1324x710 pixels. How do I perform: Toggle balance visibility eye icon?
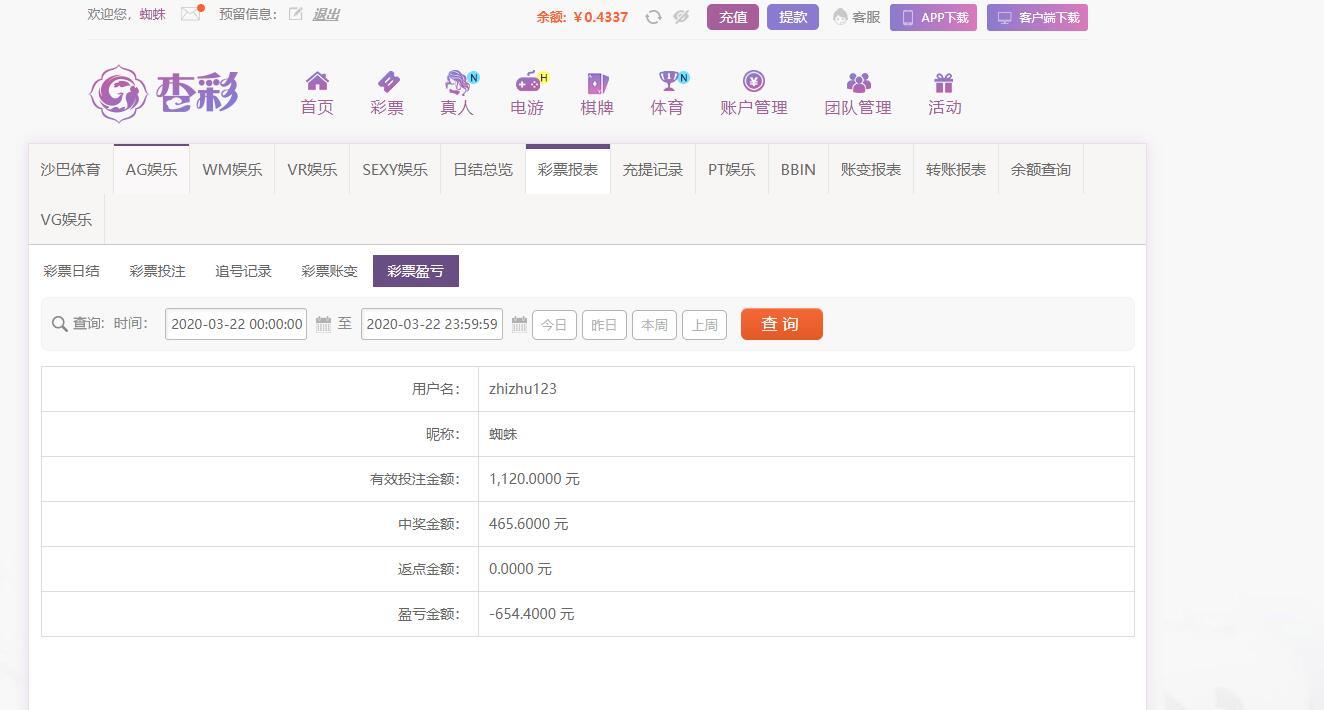pyautogui.click(x=681, y=17)
